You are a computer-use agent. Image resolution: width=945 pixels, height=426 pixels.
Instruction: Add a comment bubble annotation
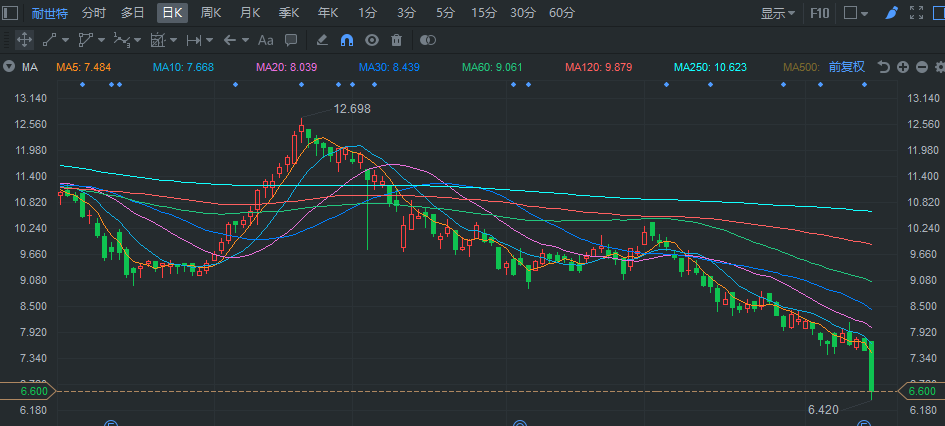click(x=291, y=40)
